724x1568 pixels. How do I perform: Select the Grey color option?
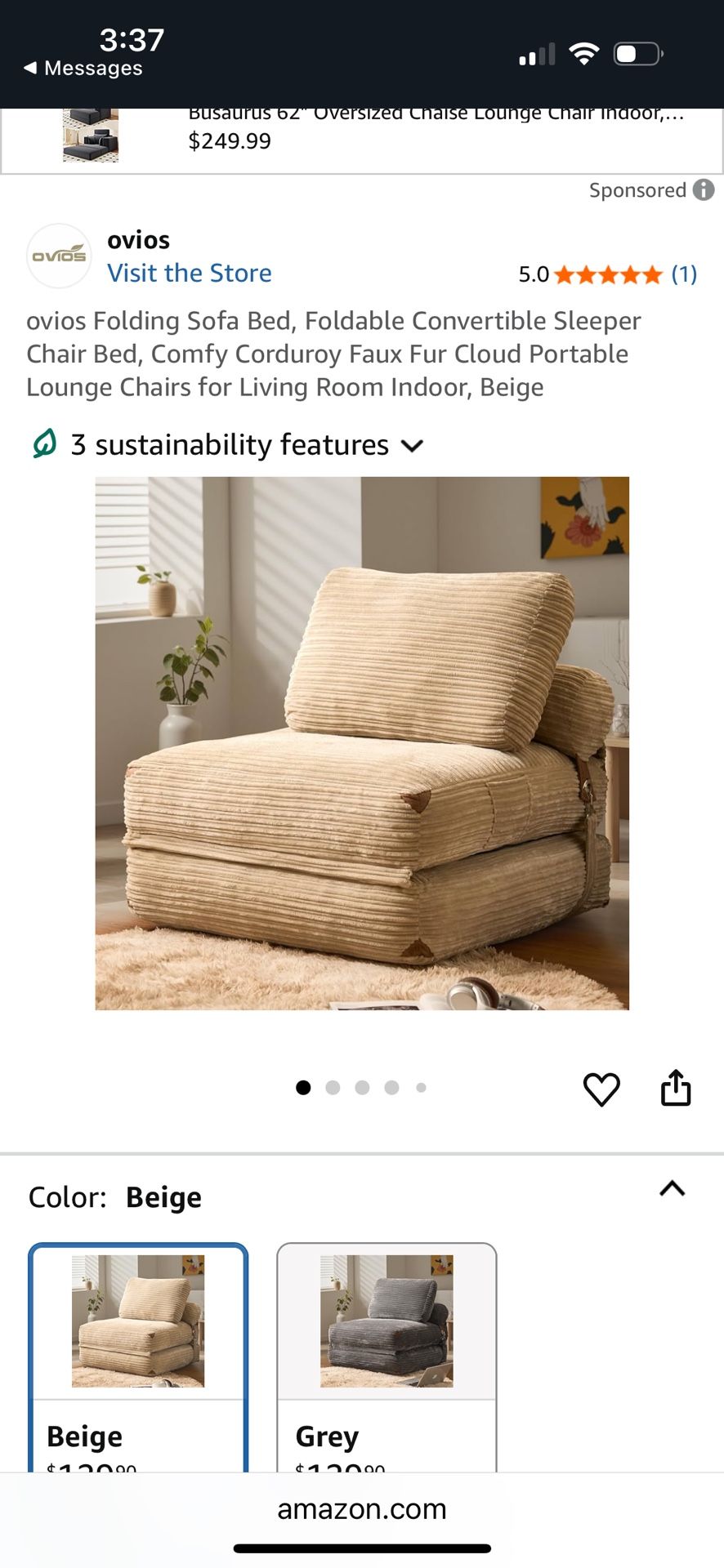tap(387, 1357)
